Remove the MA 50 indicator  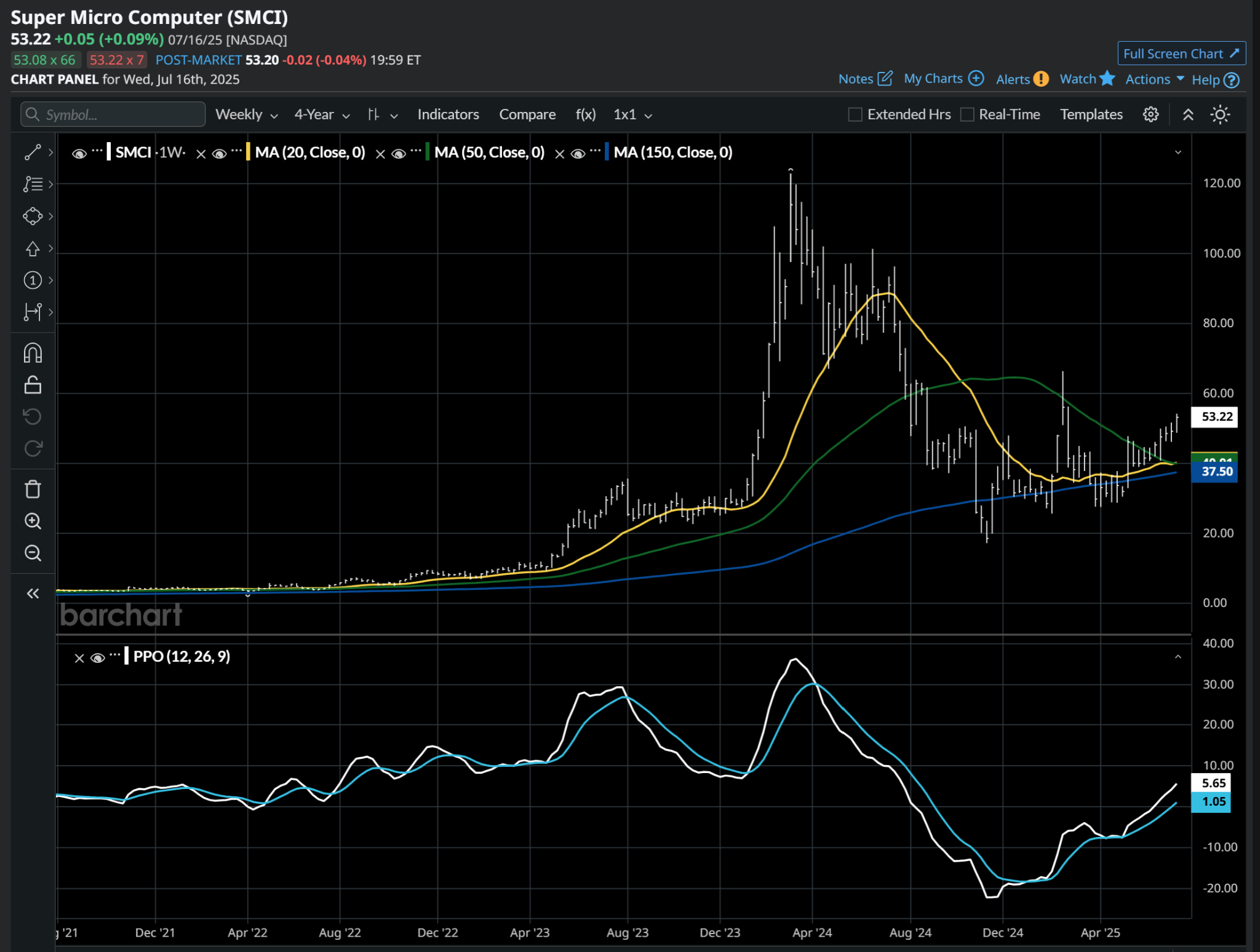coord(380,154)
